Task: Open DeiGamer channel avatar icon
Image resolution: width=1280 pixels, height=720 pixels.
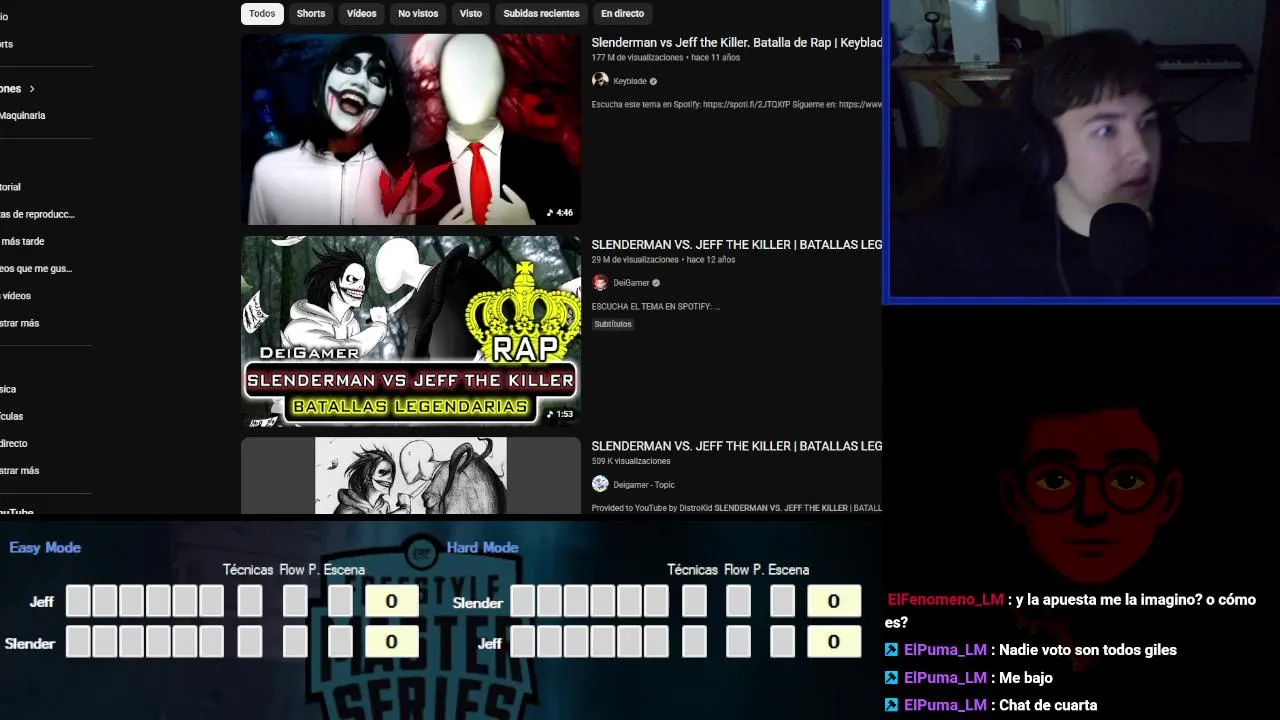Action: click(600, 283)
